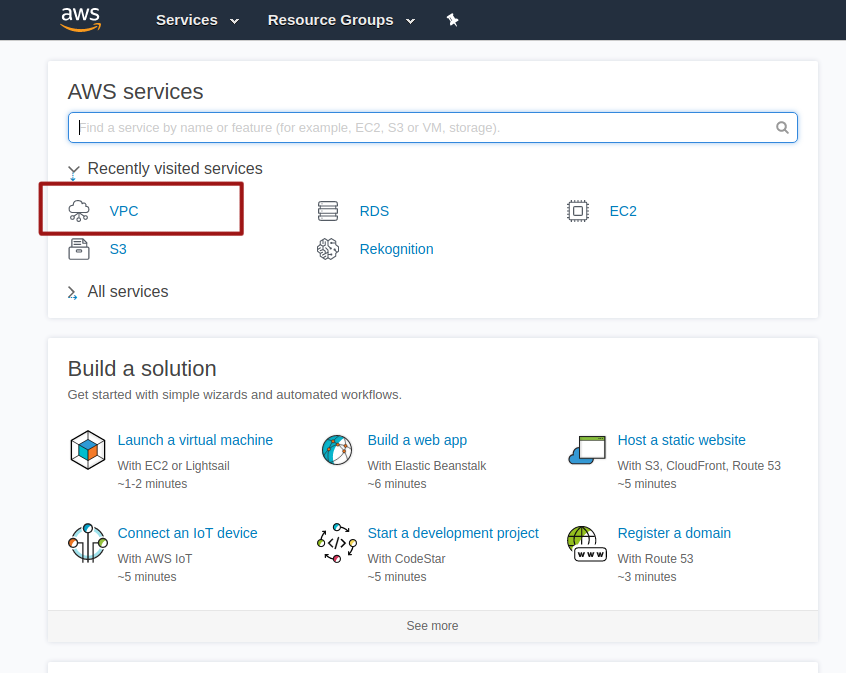This screenshot has width=846, height=673.
Task: Click the S3 bucket icon
Action: 79,249
